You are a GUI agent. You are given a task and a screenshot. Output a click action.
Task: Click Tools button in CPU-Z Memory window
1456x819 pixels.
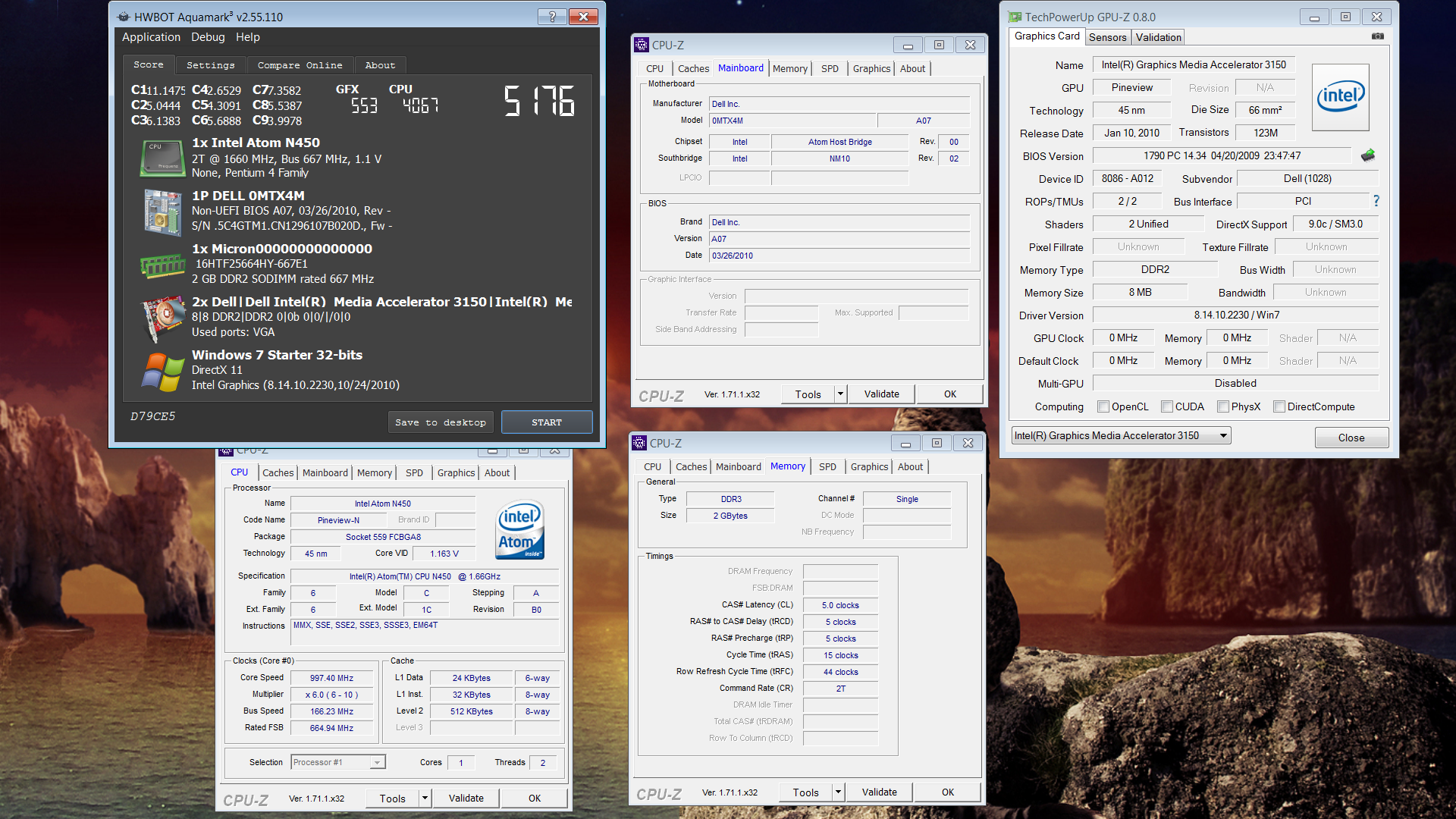[x=805, y=792]
